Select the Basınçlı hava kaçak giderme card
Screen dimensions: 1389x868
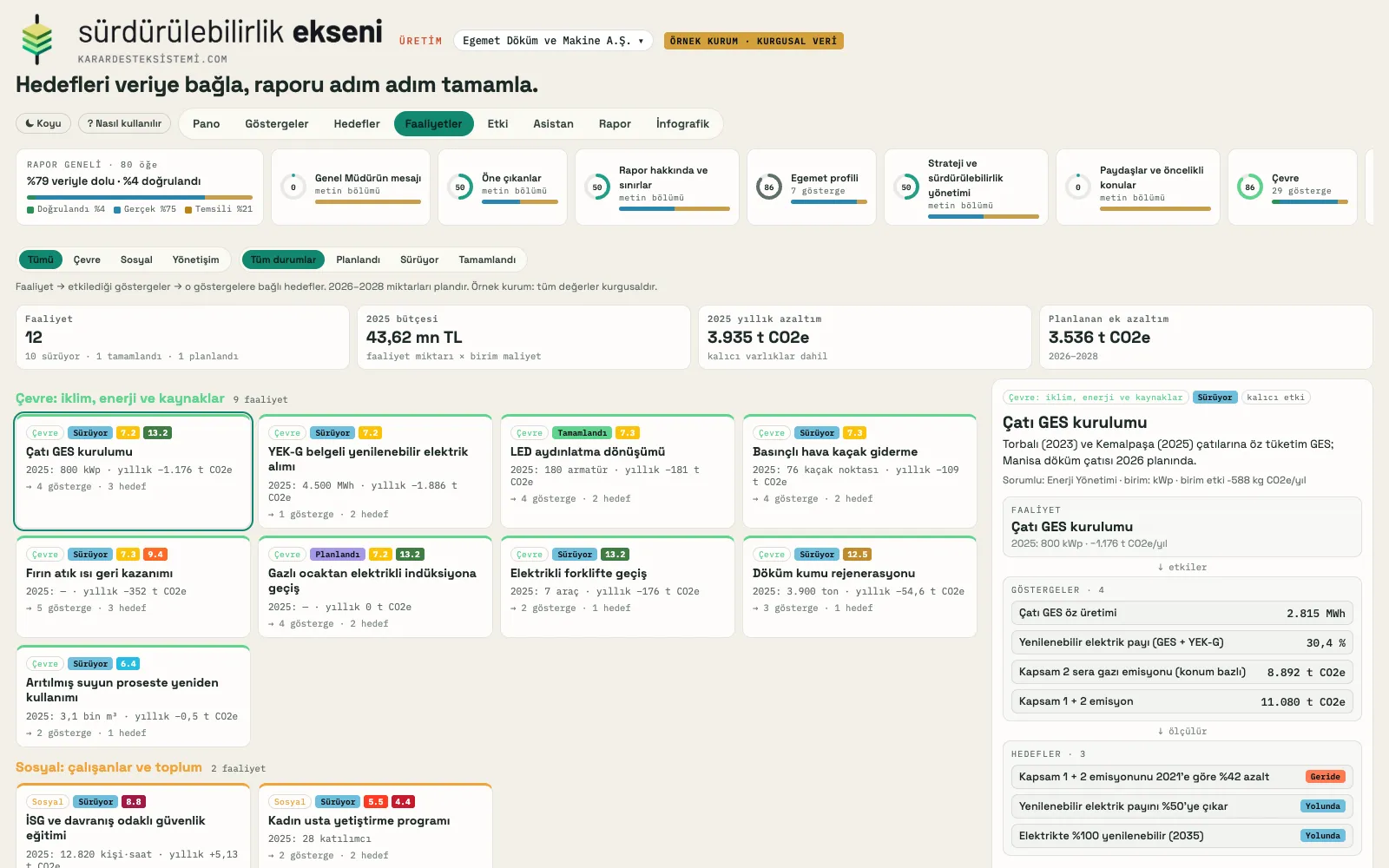[x=859, y=471]
